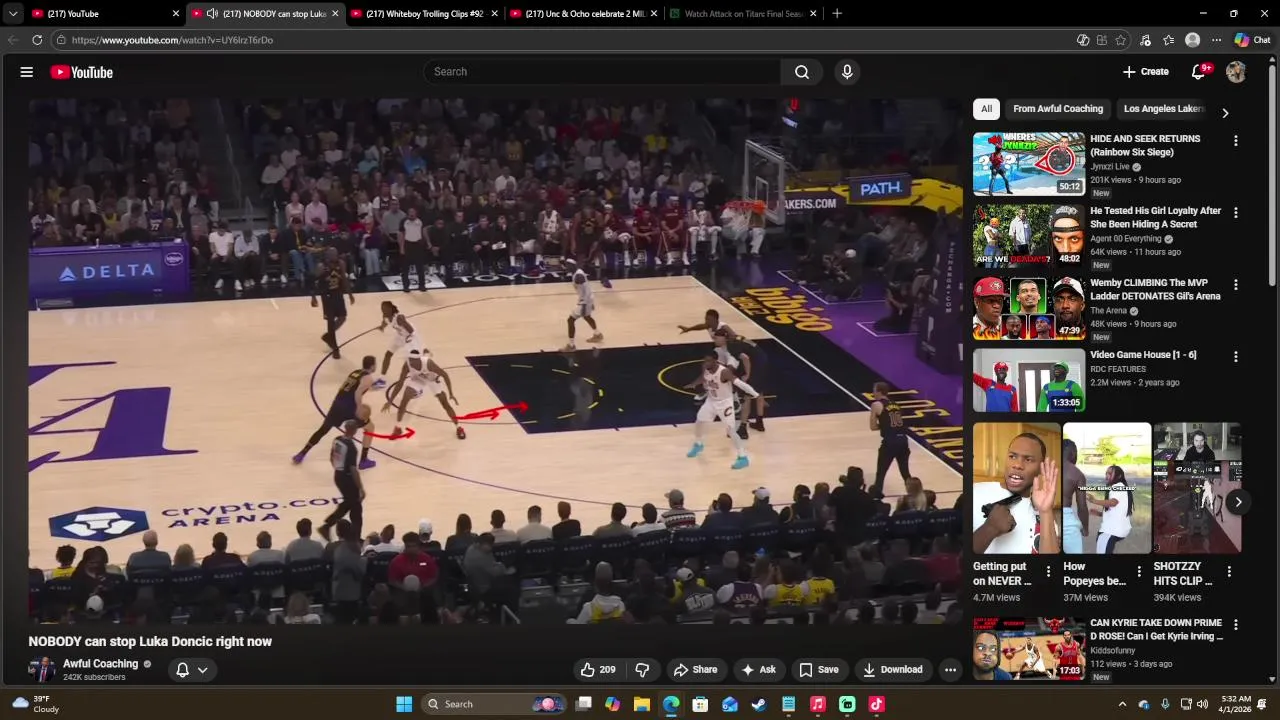The height and width of the screenshot is (720, 1280).
Task: Open the account avatar menu
Action: pos(1236,72)
